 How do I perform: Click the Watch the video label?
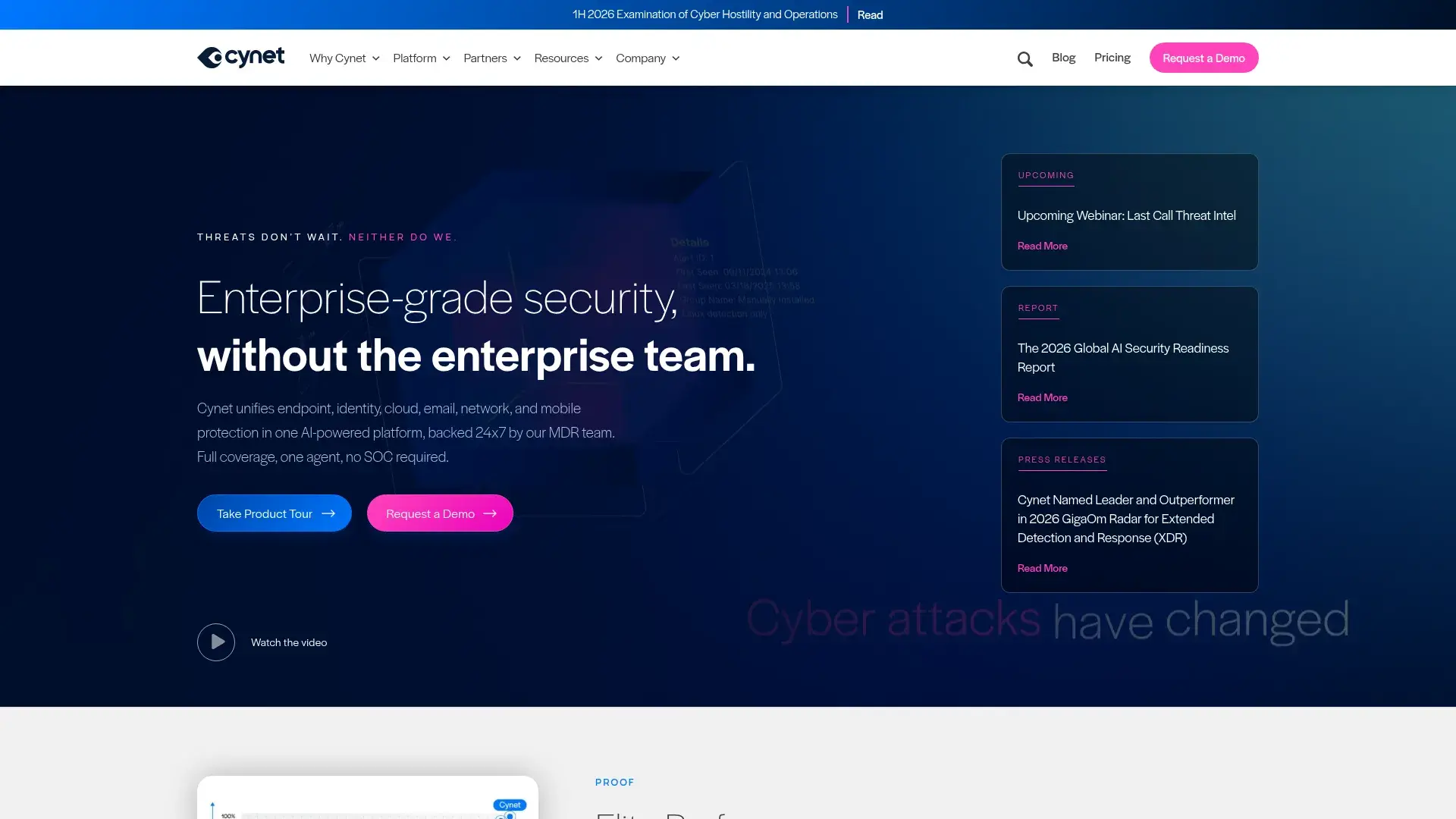(289, 642)
